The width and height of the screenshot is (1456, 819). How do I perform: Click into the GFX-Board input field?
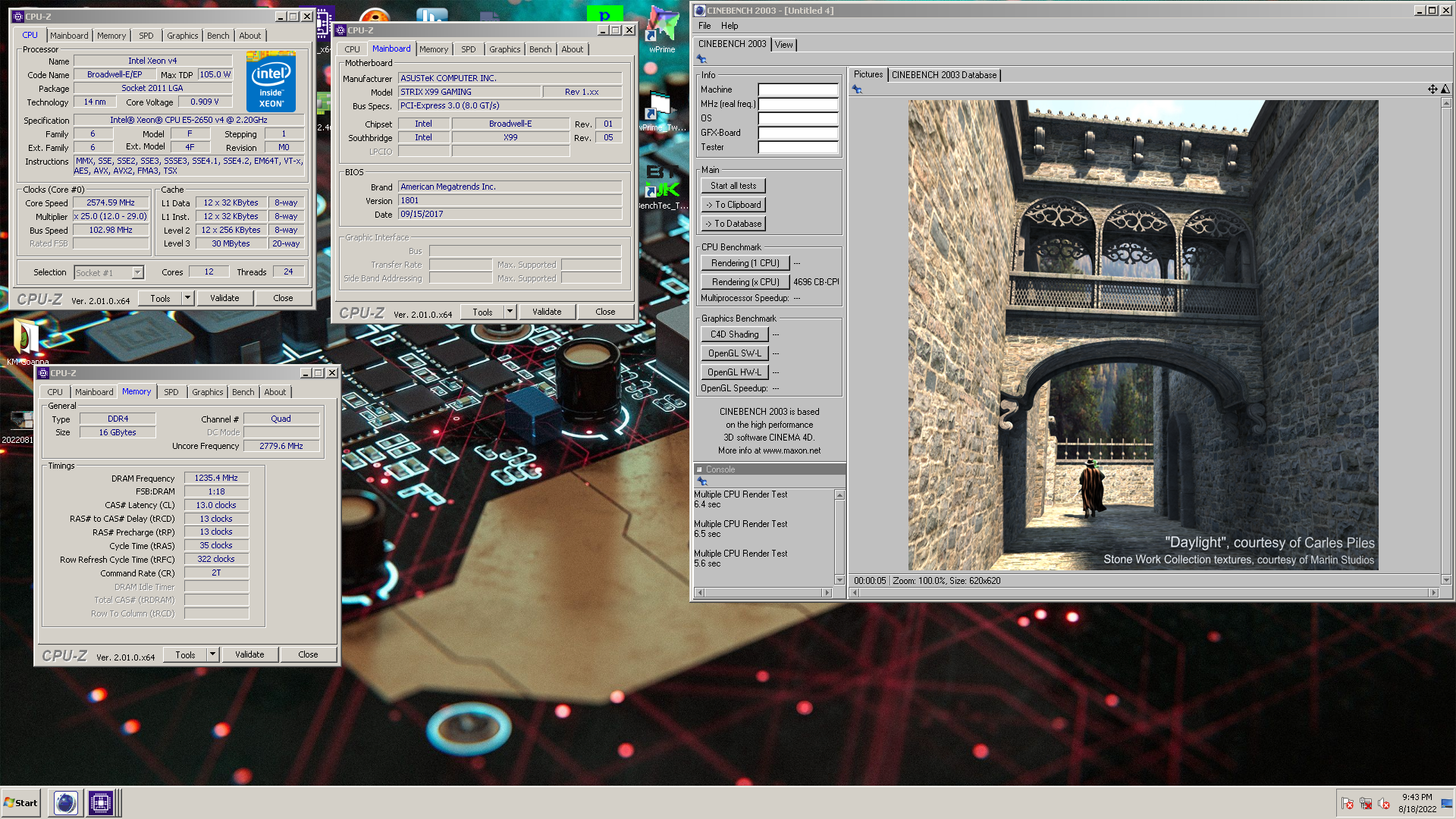(x=799, y=133)
